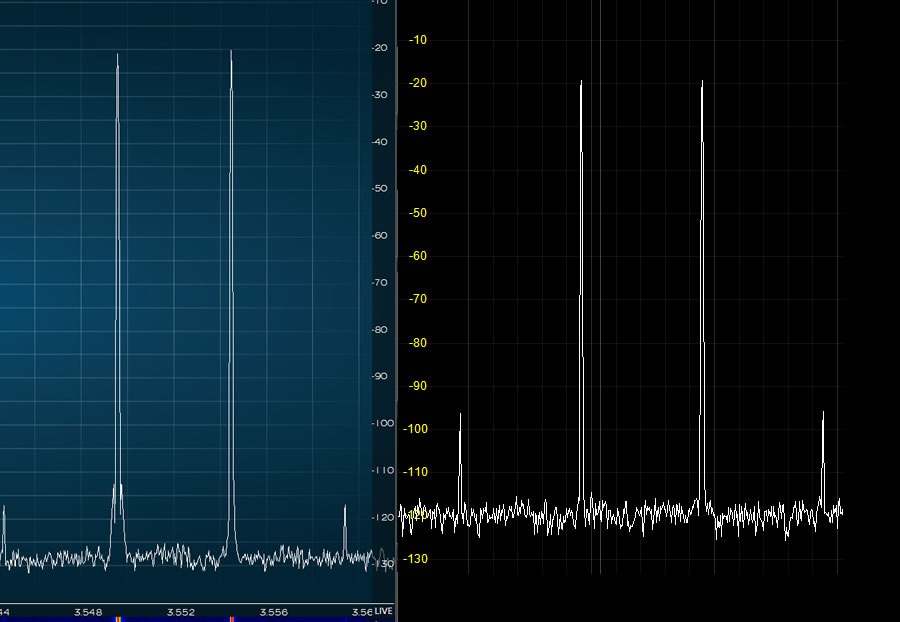
Task: Click the 3.556 frequency axis label
Action: [x=274, y=612]
